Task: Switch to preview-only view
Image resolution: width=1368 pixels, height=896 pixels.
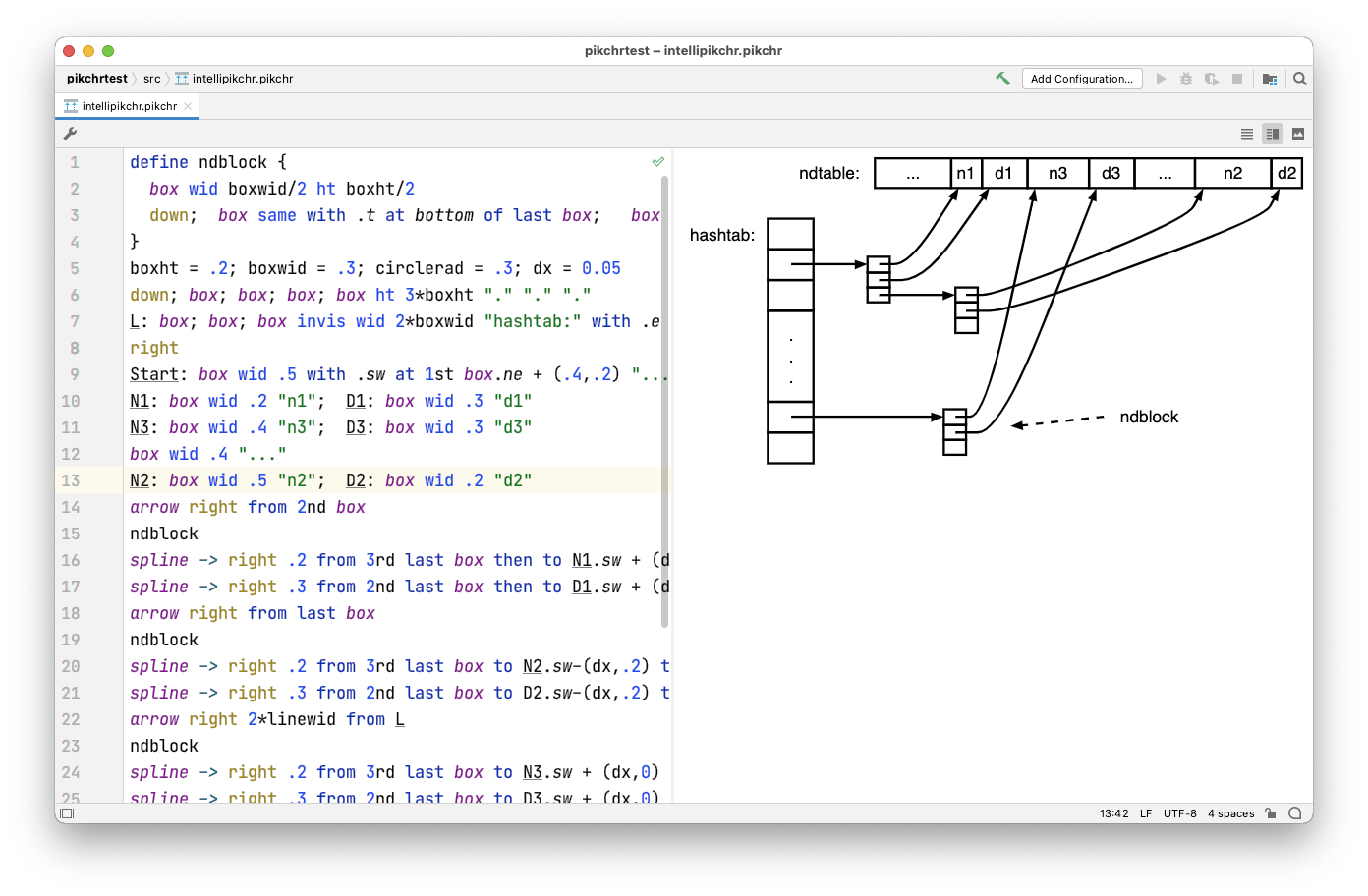Action: 1298,134
